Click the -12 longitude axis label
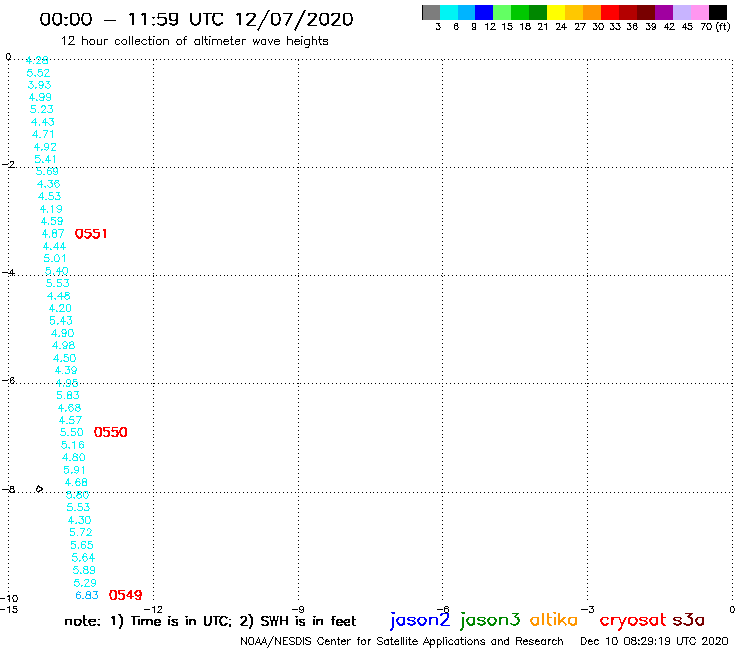The width and height of the screenshot is (740, 650). click(x=153, y=609)
